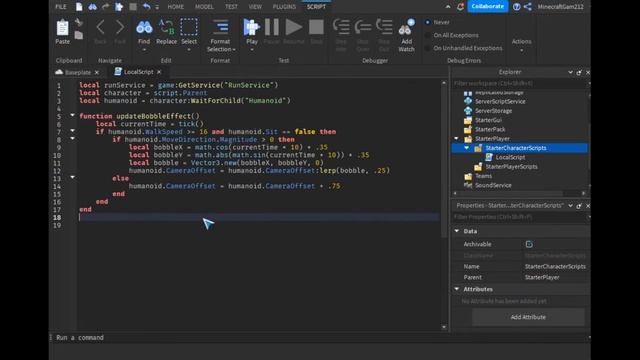
Task: Click the Undo arrow in title bar
Action: point(147,7)
